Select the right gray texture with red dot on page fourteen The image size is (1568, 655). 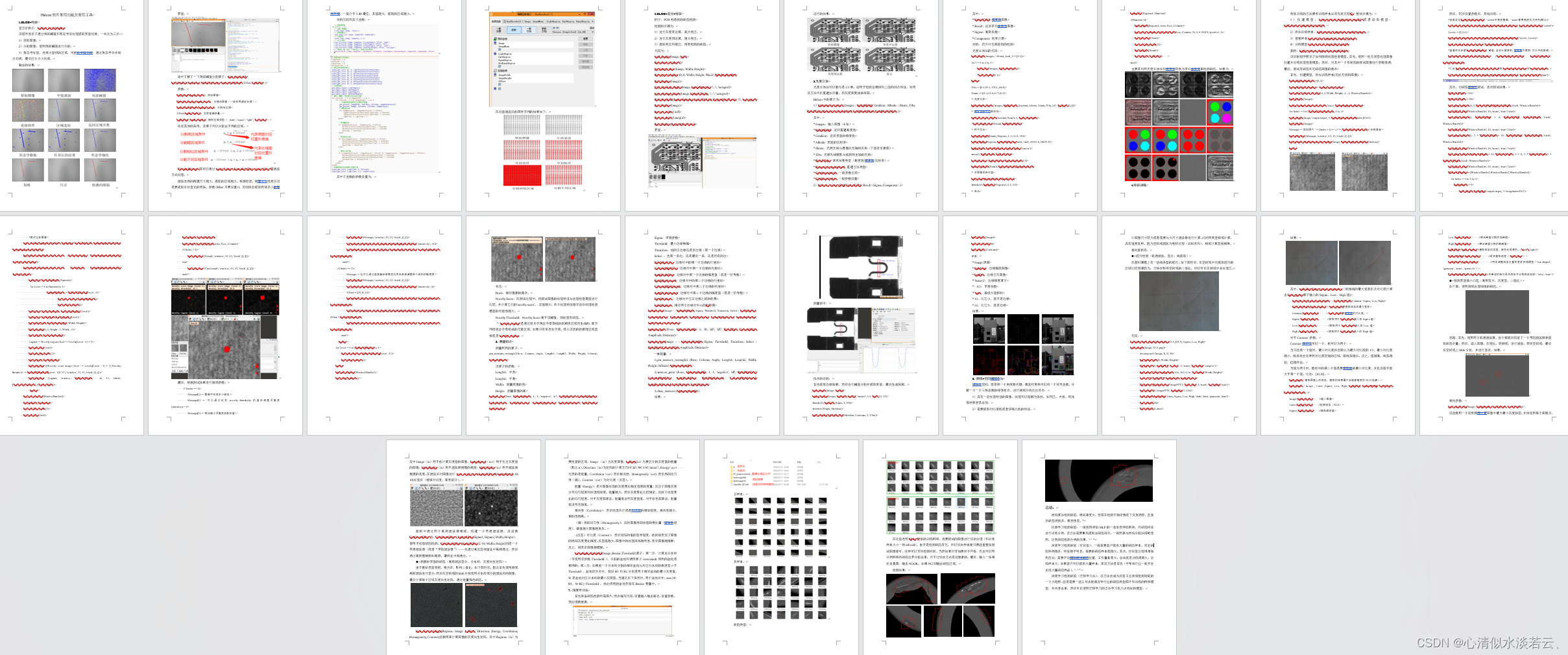coord(570,258)
